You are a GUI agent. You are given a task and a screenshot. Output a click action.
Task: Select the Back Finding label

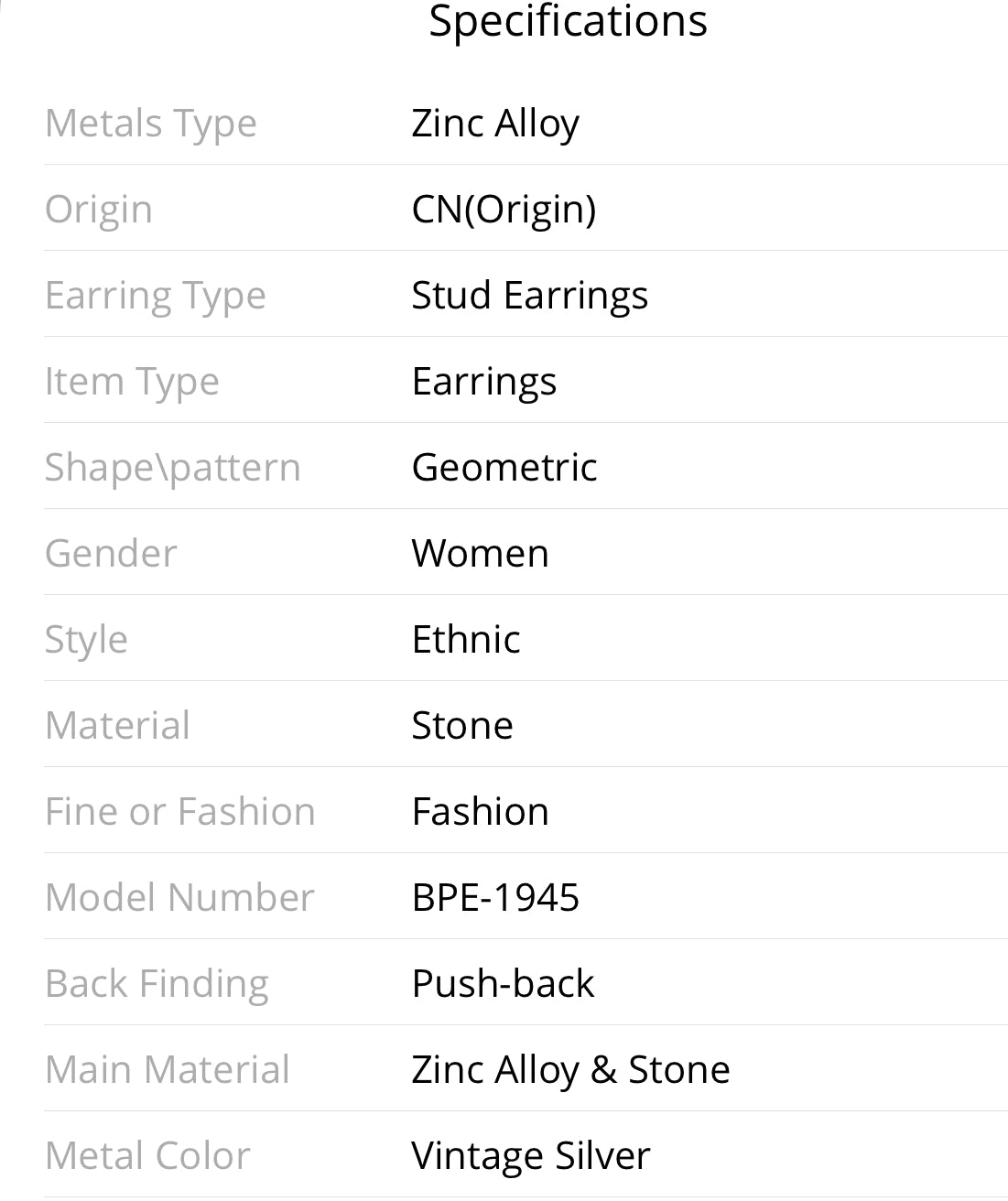click(157, 985)
